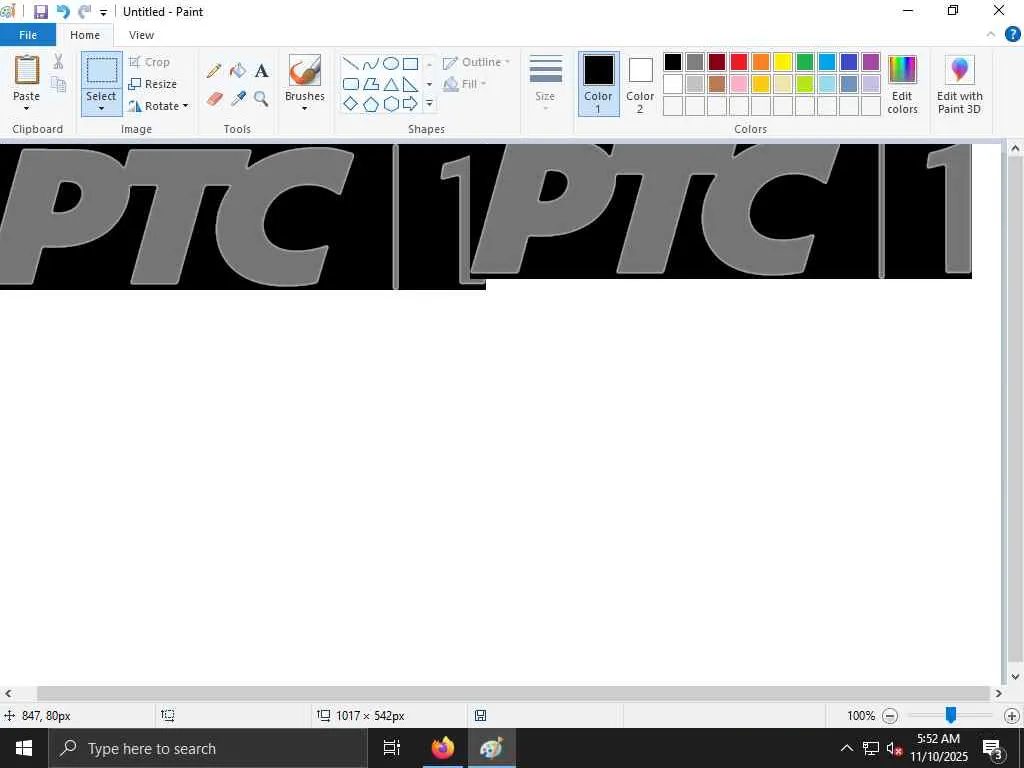Activate Color 1 foreground box
The height and width of the screenshot is (768, 1024).
[598, 84]
